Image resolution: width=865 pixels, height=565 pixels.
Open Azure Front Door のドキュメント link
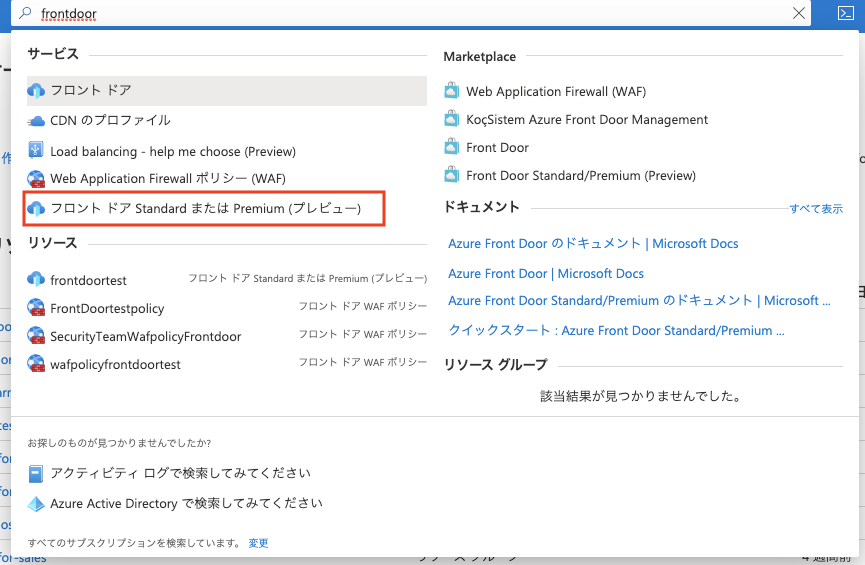593,243
